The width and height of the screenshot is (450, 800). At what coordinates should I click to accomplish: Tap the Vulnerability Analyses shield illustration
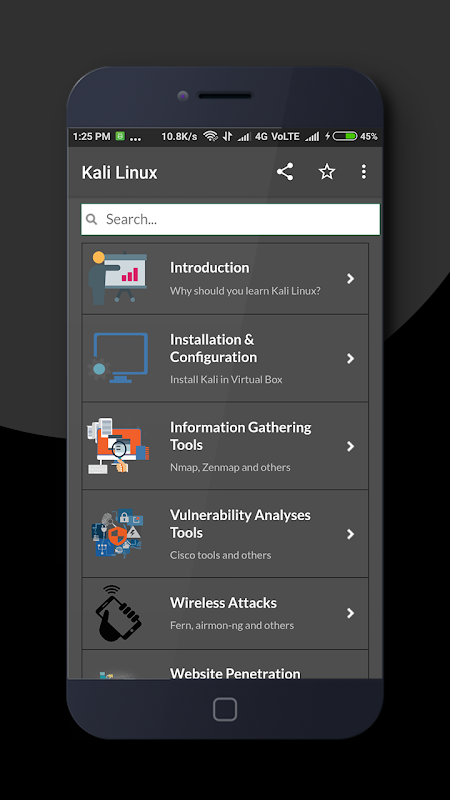click(x=117, y=533)
